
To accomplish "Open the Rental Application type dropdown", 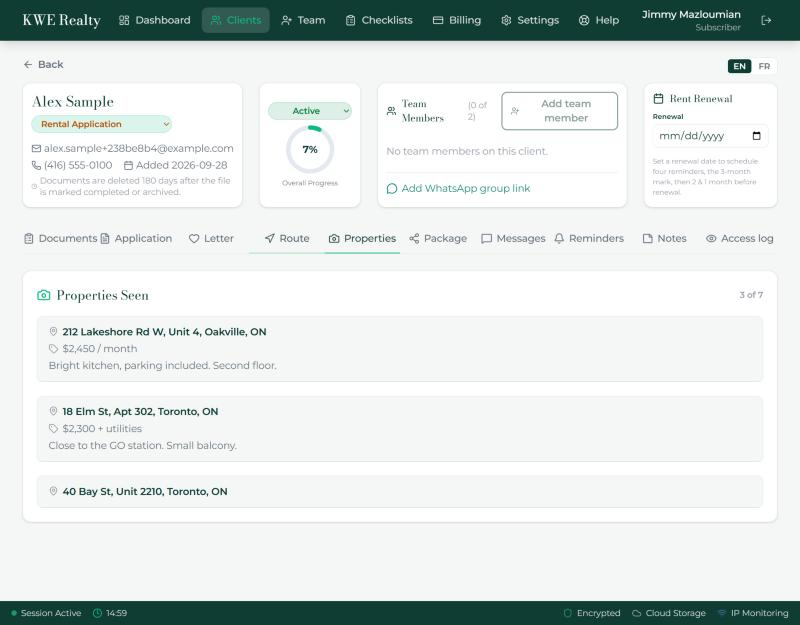I will tap(102, 124).
